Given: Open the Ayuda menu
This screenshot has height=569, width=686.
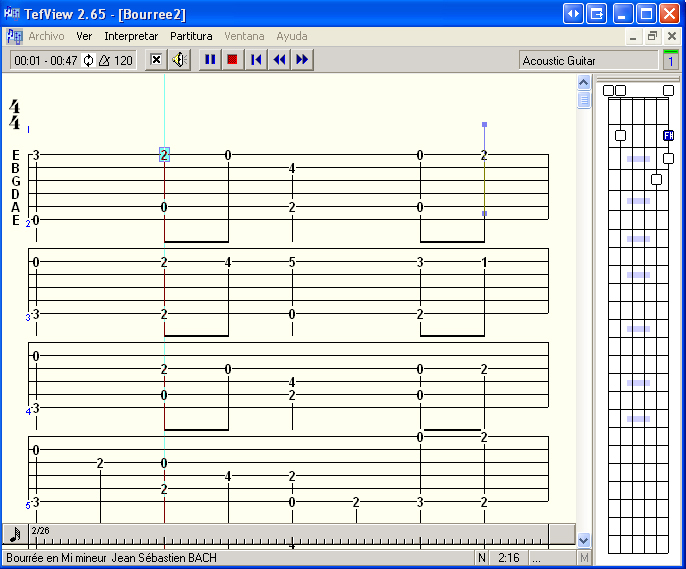Looking at the screenshot, I should click(292, 36).
